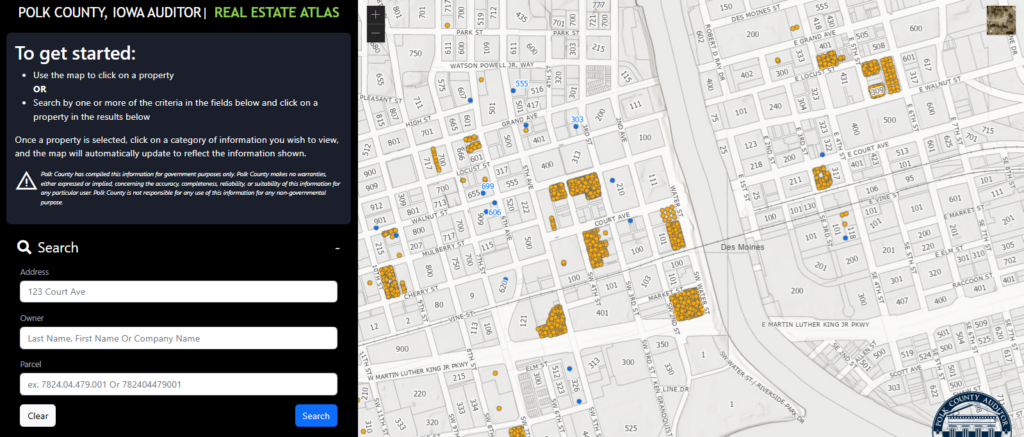The image size is (1024, 437).
Task: Zoom out of the map
Action: pos(375,33)
